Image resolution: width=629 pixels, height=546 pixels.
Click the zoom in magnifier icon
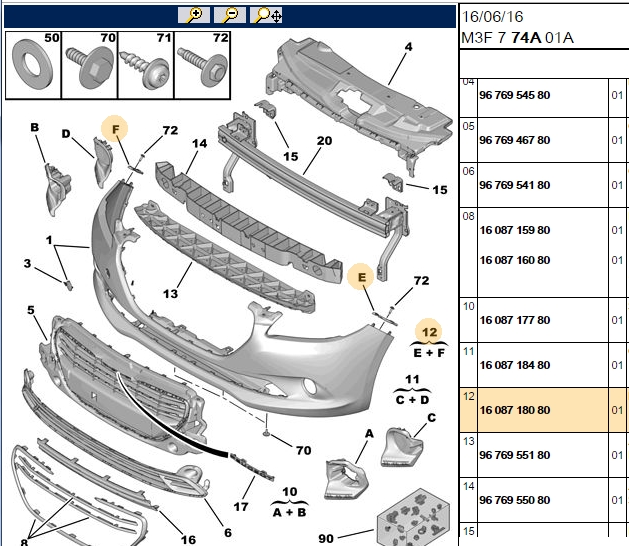point(194,15)
